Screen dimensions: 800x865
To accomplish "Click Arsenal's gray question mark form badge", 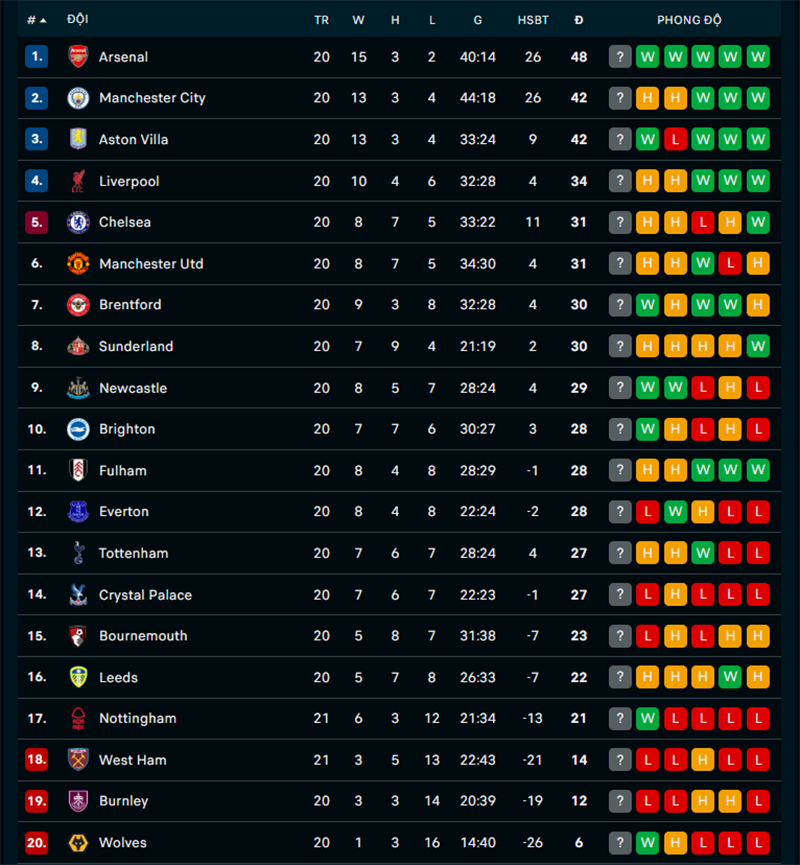I will [x=620, y=57].
